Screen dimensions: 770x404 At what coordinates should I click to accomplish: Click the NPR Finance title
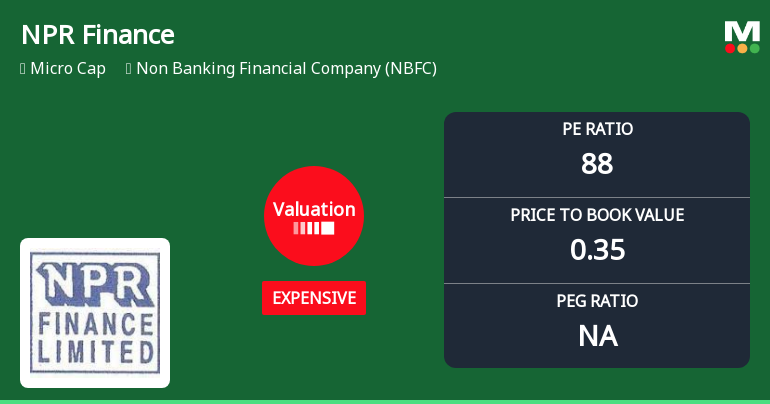pyautogui.click(x=98, y=35)
